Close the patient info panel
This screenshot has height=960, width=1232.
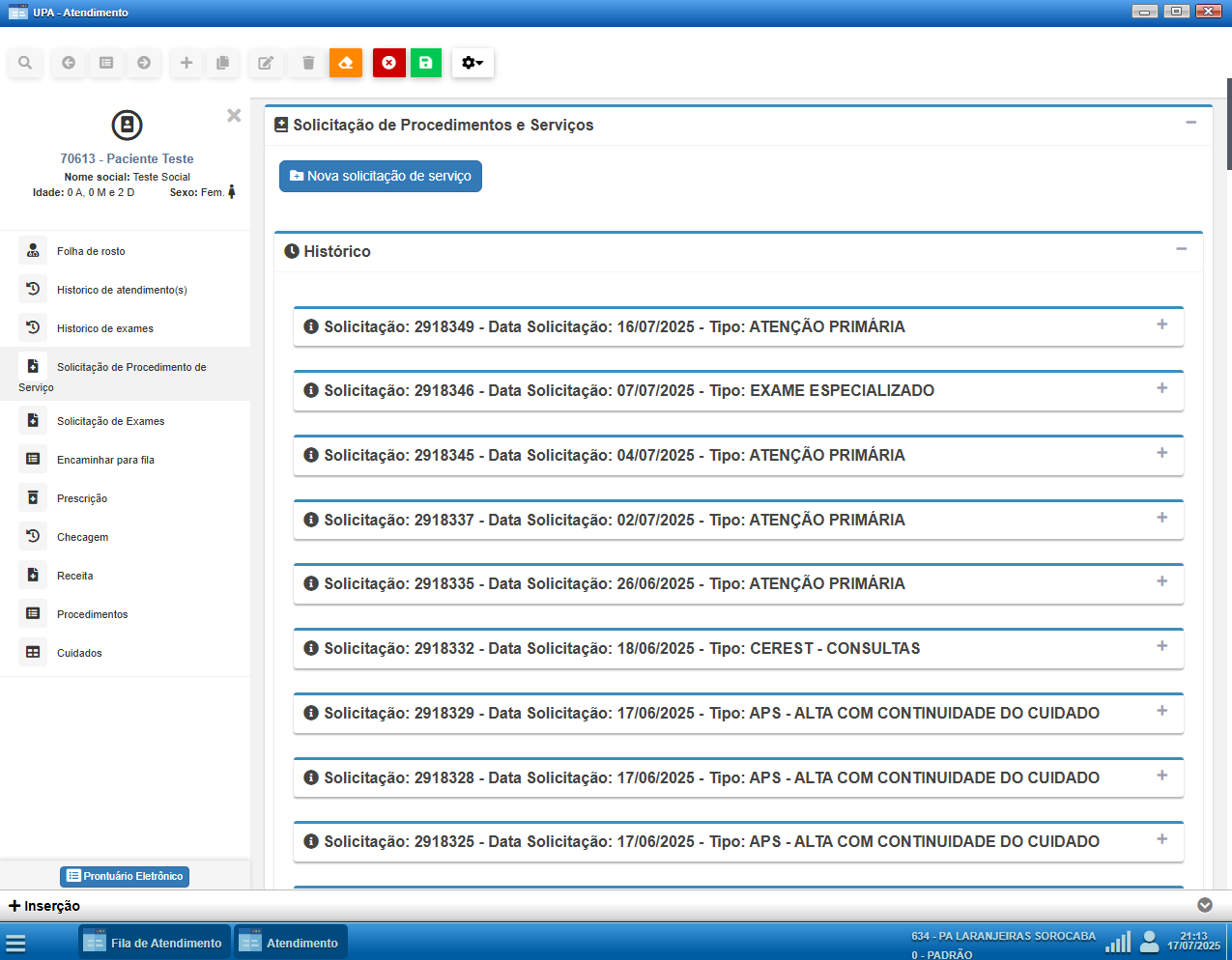pos(234,116)
